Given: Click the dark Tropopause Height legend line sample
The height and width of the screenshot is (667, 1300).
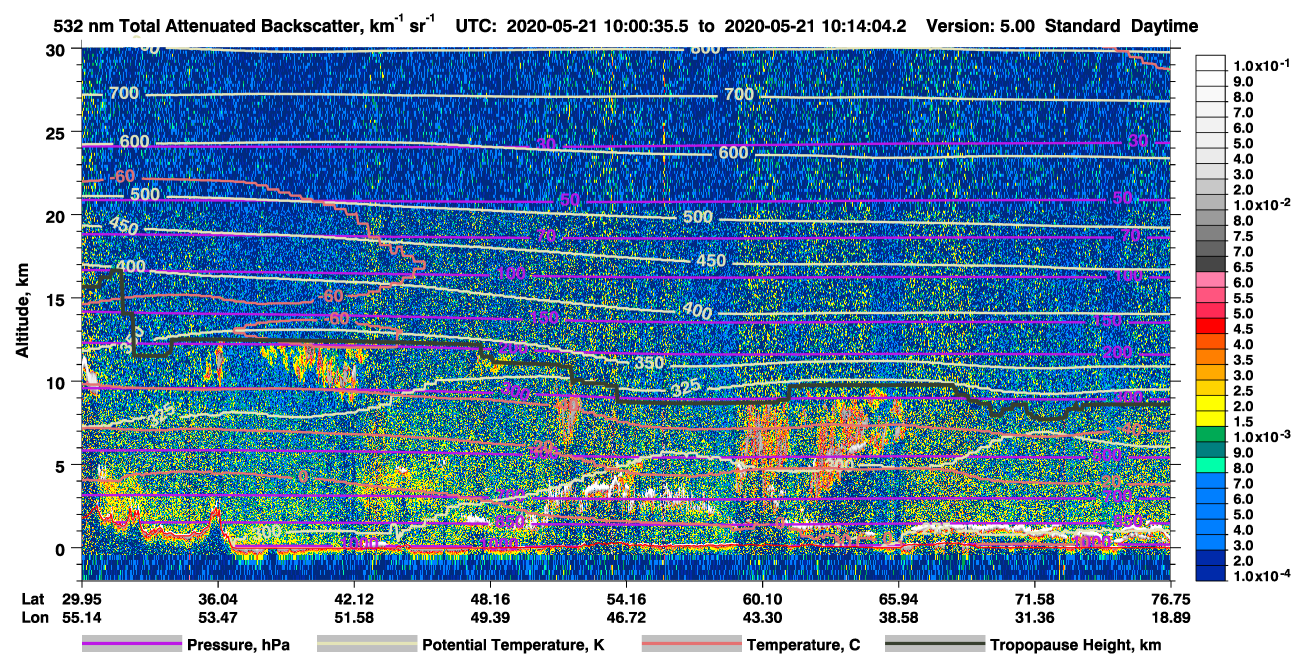Looking at the screenshot, I should pos(935,645).
